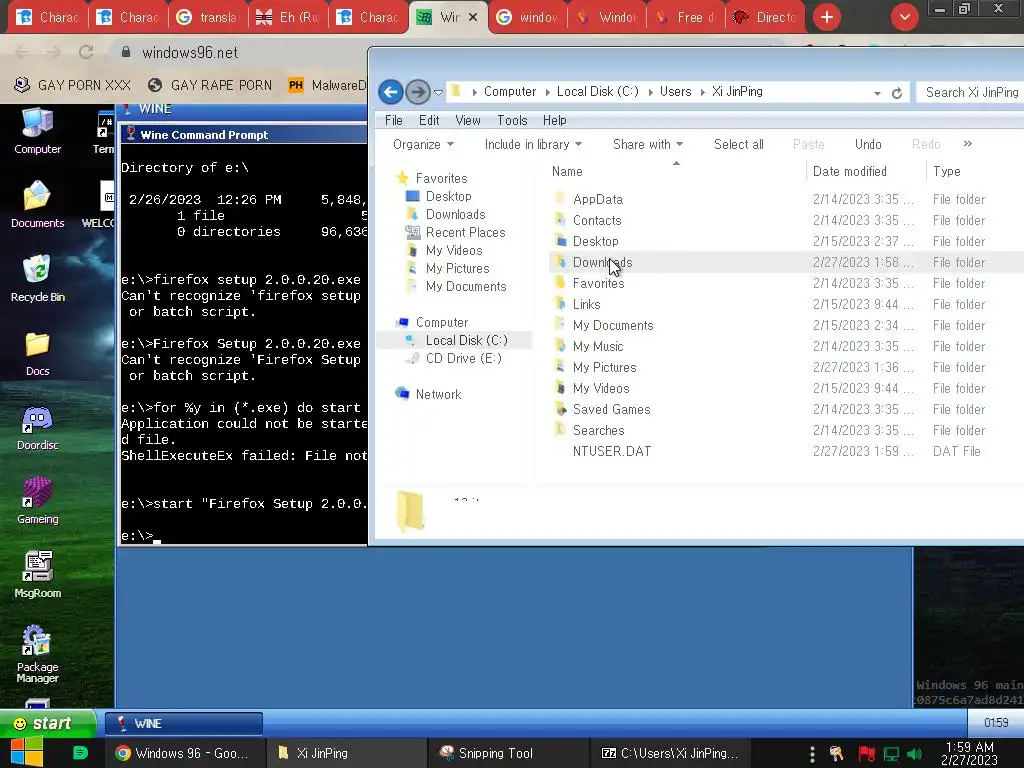
Task: Select the My Music folder row
Action: coord(786,346)
